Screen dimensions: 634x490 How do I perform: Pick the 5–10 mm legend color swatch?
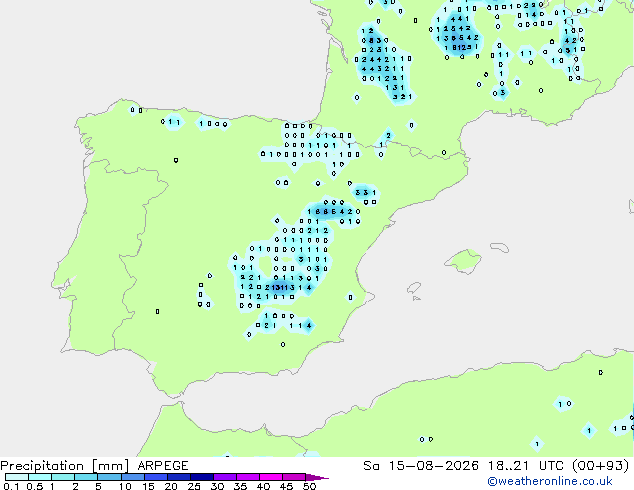(109, 477)
